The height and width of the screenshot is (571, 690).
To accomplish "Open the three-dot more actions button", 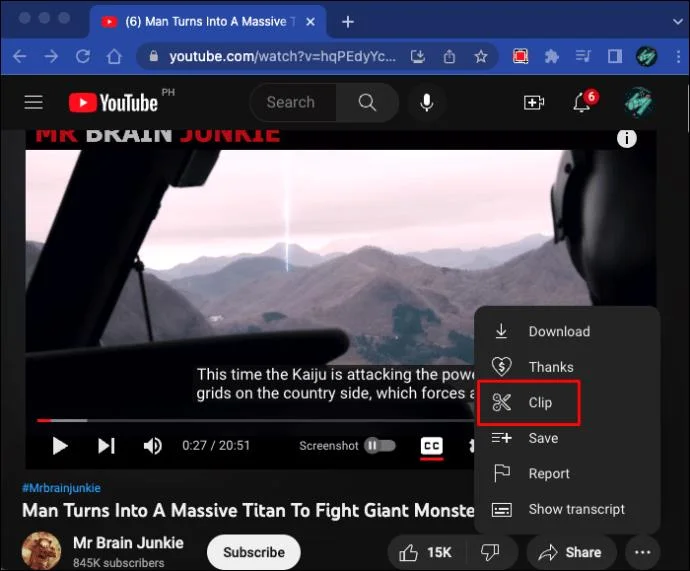I will click(x=642, y=552).
